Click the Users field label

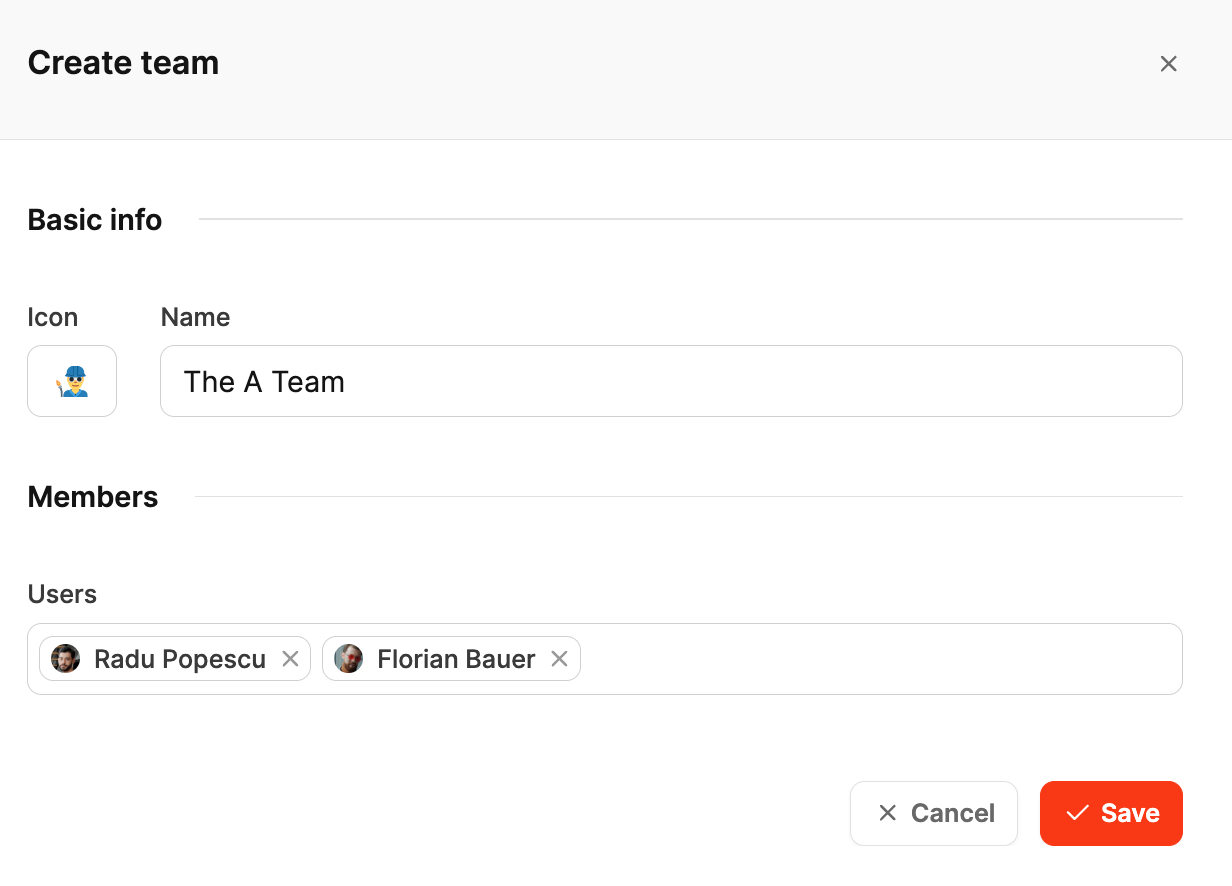point(62,594)
